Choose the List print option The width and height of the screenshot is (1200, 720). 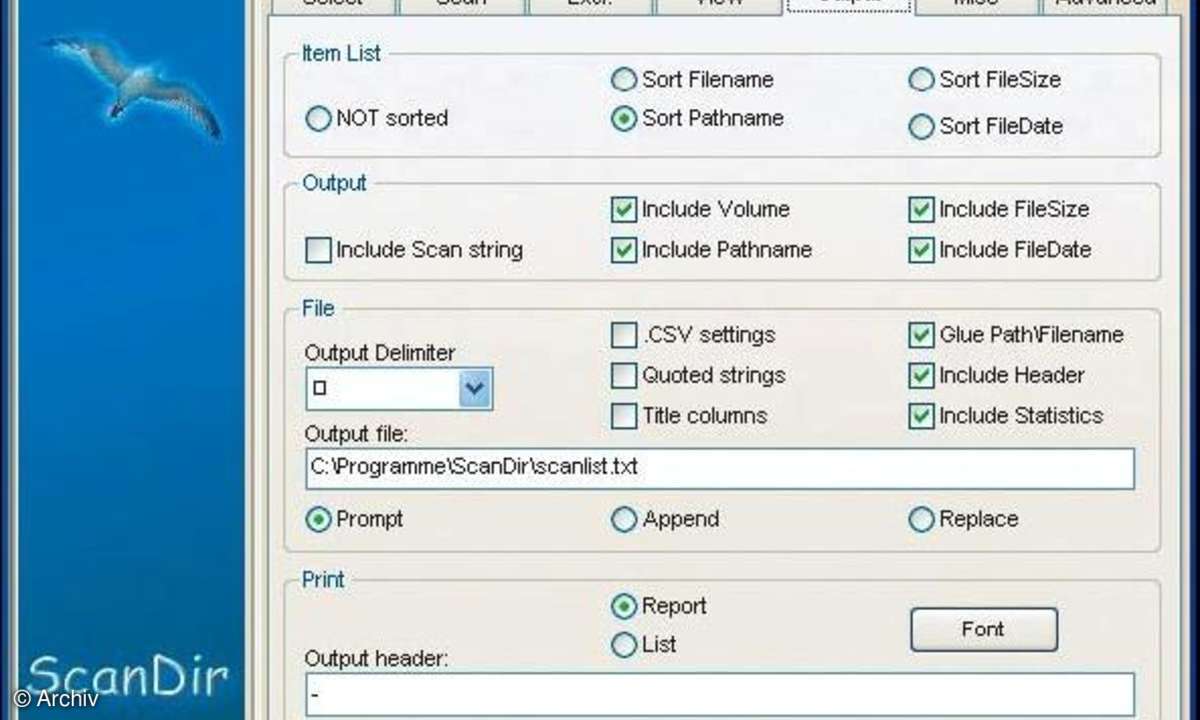click(x=624, y=645)
